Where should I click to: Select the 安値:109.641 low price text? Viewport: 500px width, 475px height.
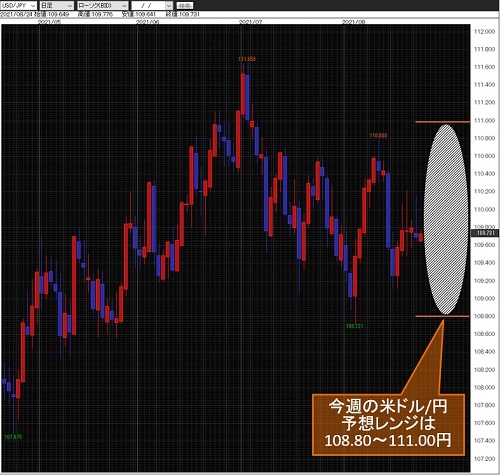tap(139, 14)
